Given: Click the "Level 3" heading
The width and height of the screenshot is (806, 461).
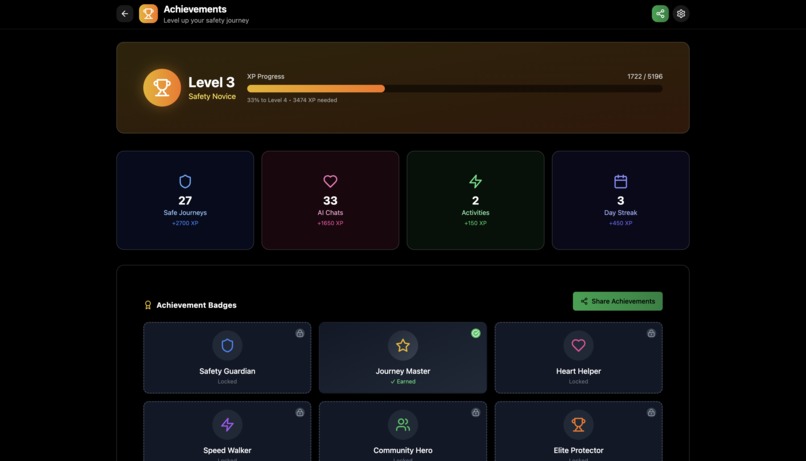Looking at the screenshot, I should click(211, 82).
